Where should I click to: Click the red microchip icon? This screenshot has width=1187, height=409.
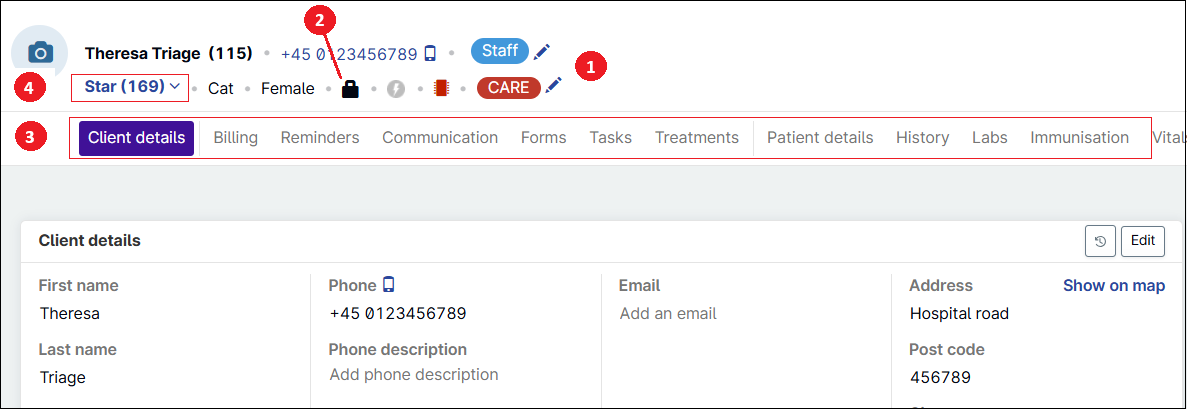tap(441, 89)
